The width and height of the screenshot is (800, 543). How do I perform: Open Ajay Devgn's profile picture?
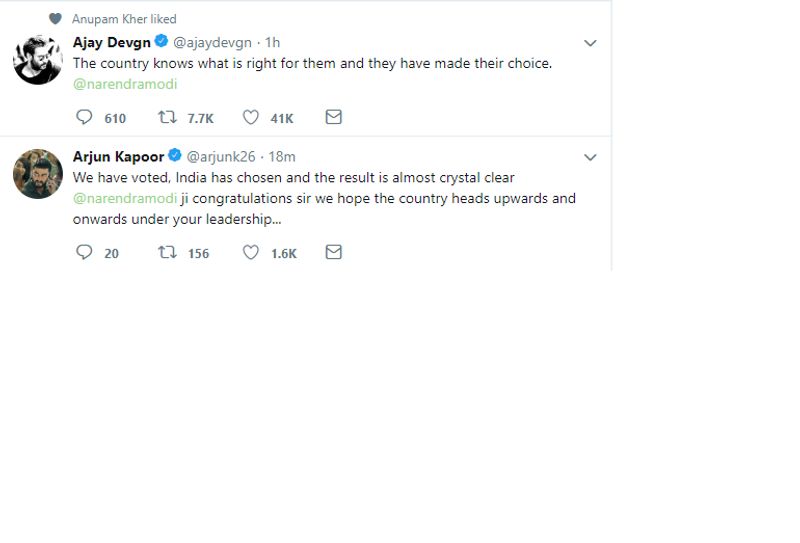pos(38,59)
